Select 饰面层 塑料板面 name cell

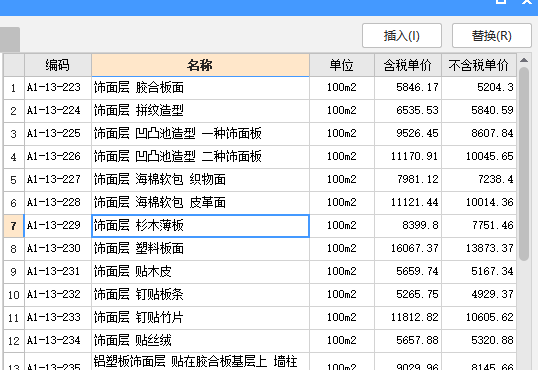point(200,249)
